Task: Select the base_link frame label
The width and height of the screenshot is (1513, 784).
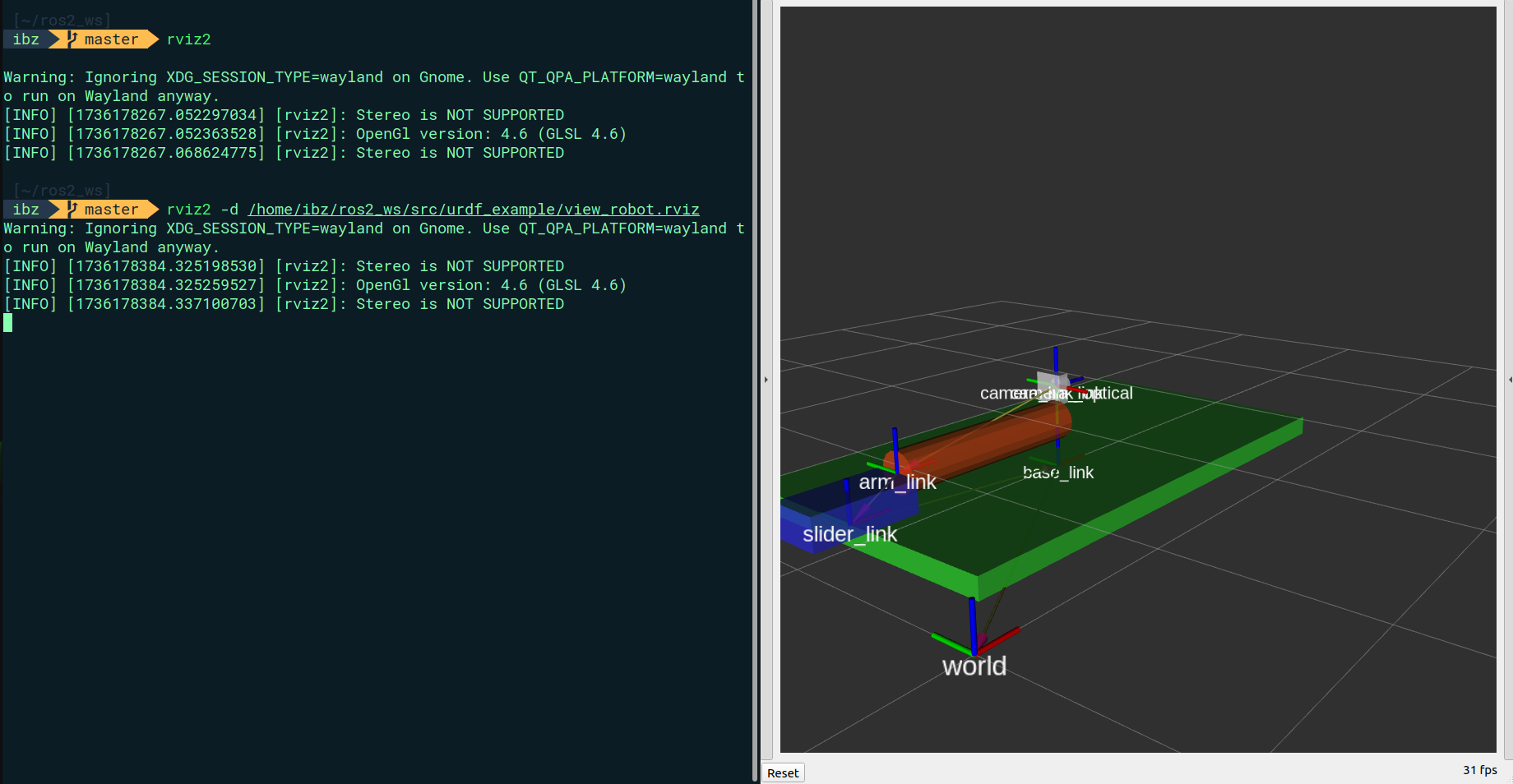Action: [x=1058, y=473]
